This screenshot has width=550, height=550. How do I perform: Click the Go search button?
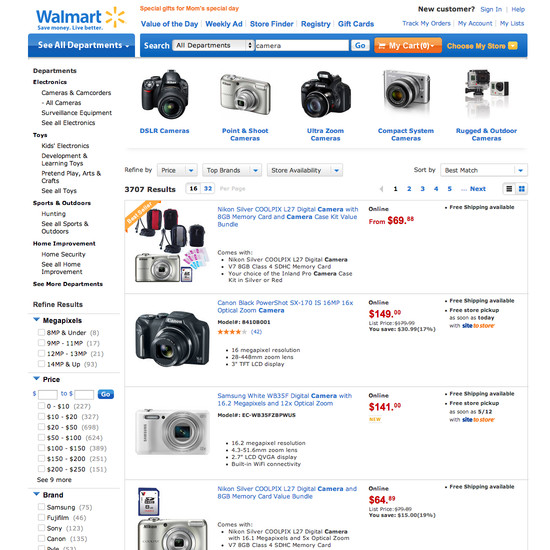point(360,45)
